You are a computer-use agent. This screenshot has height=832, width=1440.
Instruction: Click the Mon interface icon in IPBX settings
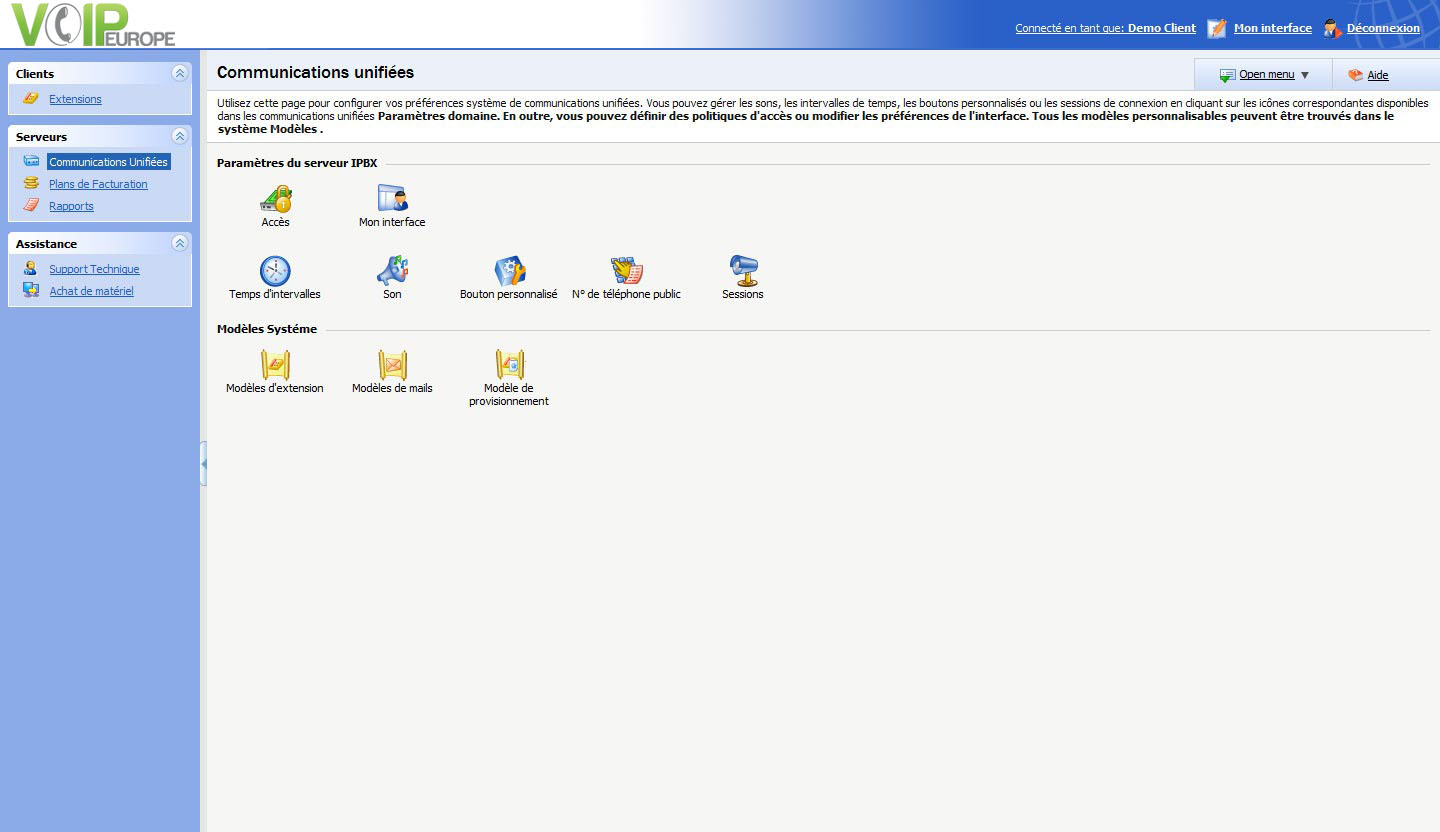pos(392,199)
